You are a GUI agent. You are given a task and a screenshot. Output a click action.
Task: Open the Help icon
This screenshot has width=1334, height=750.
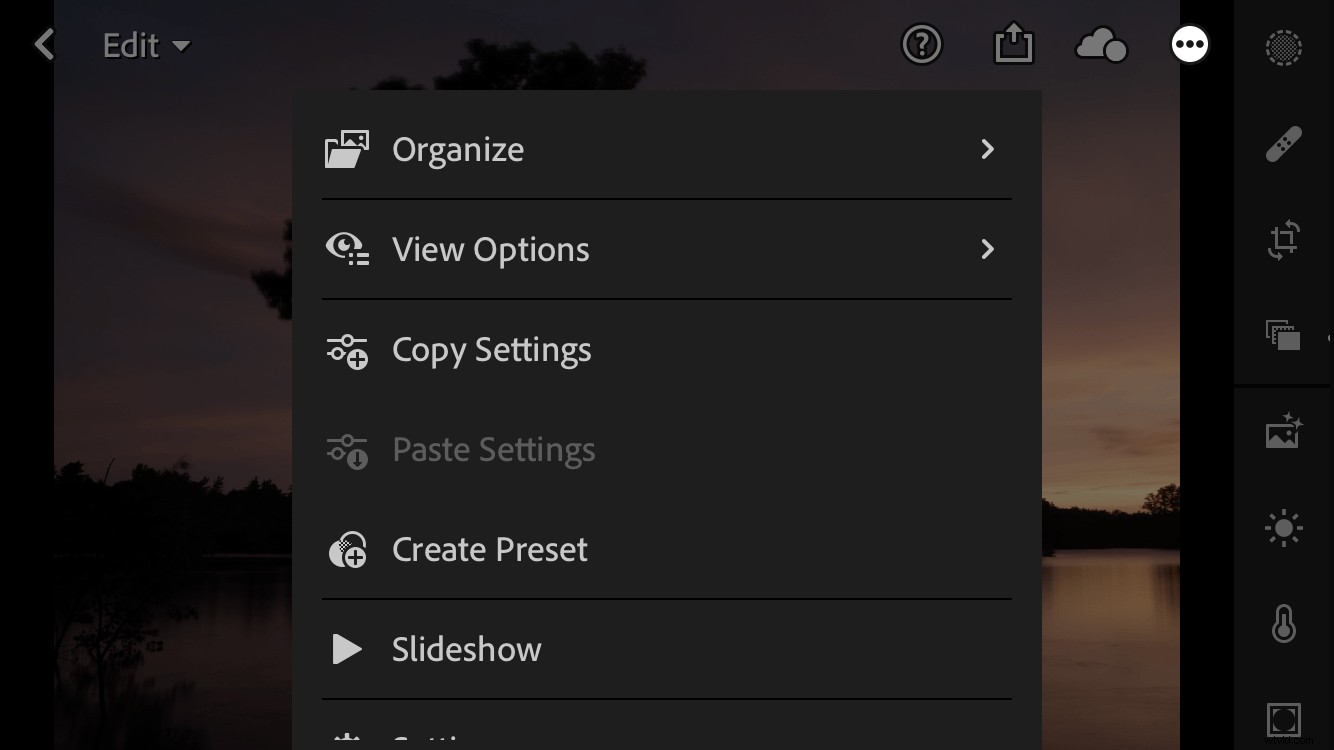pyautogui.click(x=921, y=44)
